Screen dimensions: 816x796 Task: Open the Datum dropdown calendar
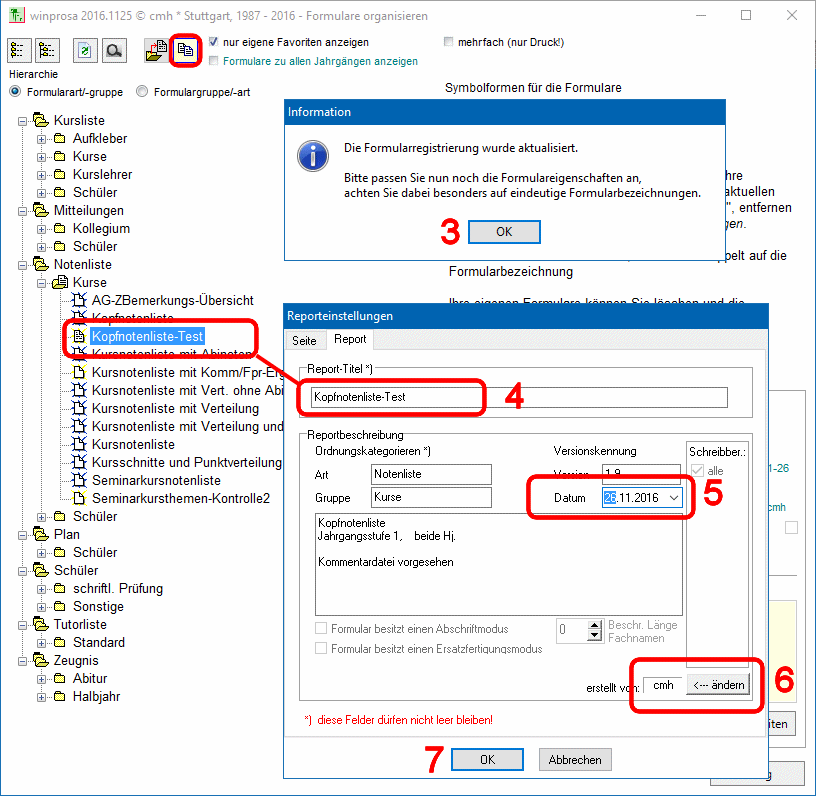[675, 497]
